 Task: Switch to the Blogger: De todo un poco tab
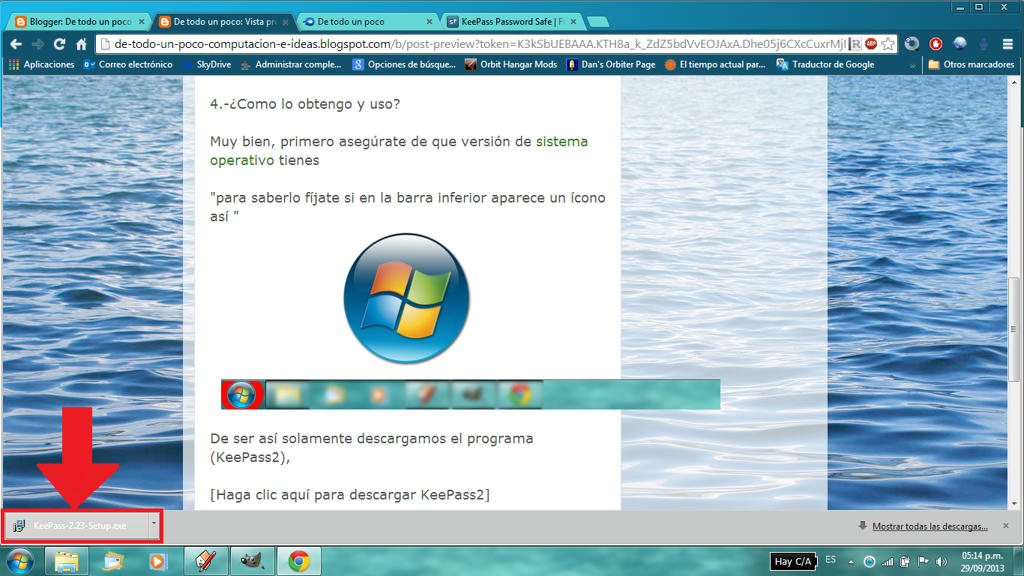click(80, 22)
